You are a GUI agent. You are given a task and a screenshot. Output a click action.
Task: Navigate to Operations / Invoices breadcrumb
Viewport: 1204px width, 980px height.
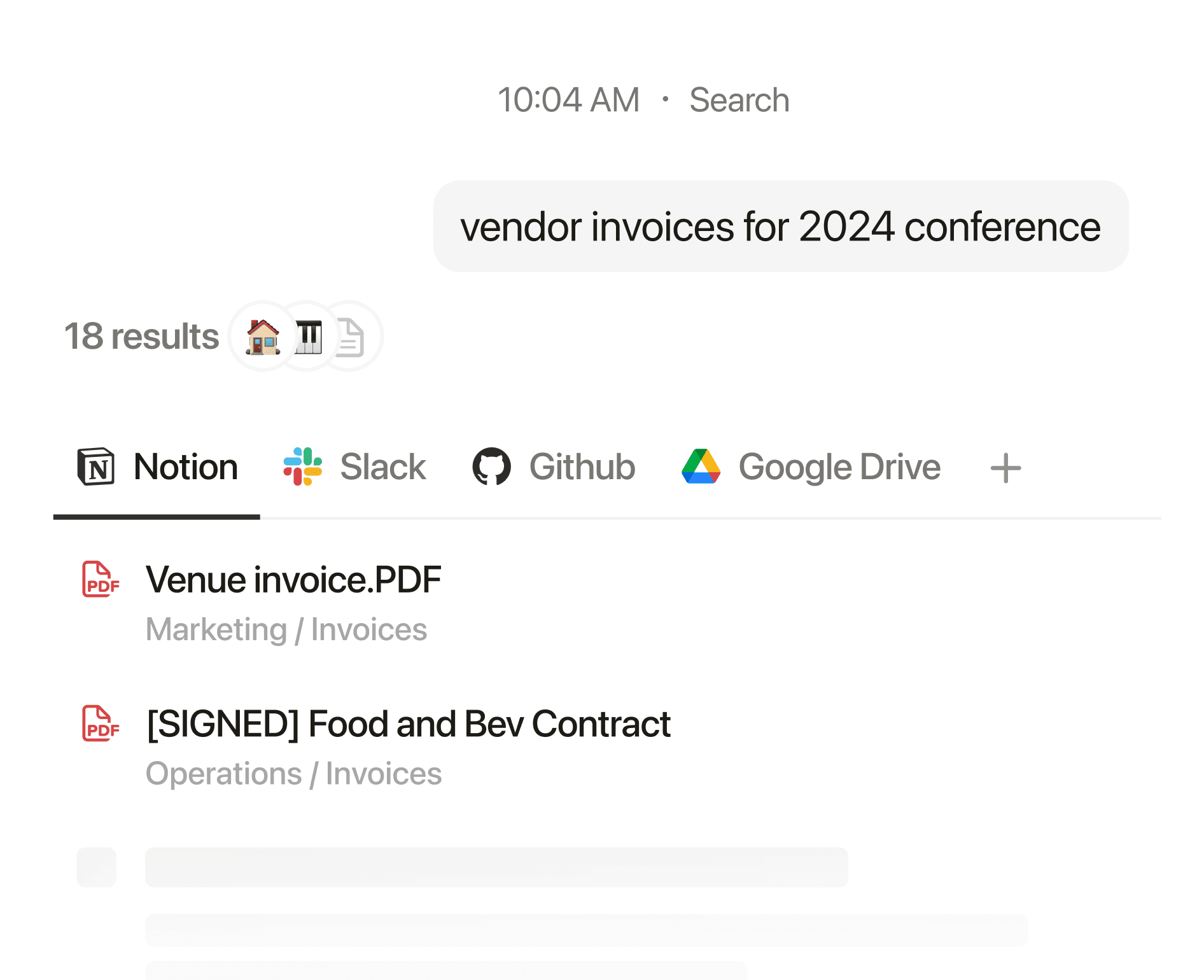click(x=293, y=774)
